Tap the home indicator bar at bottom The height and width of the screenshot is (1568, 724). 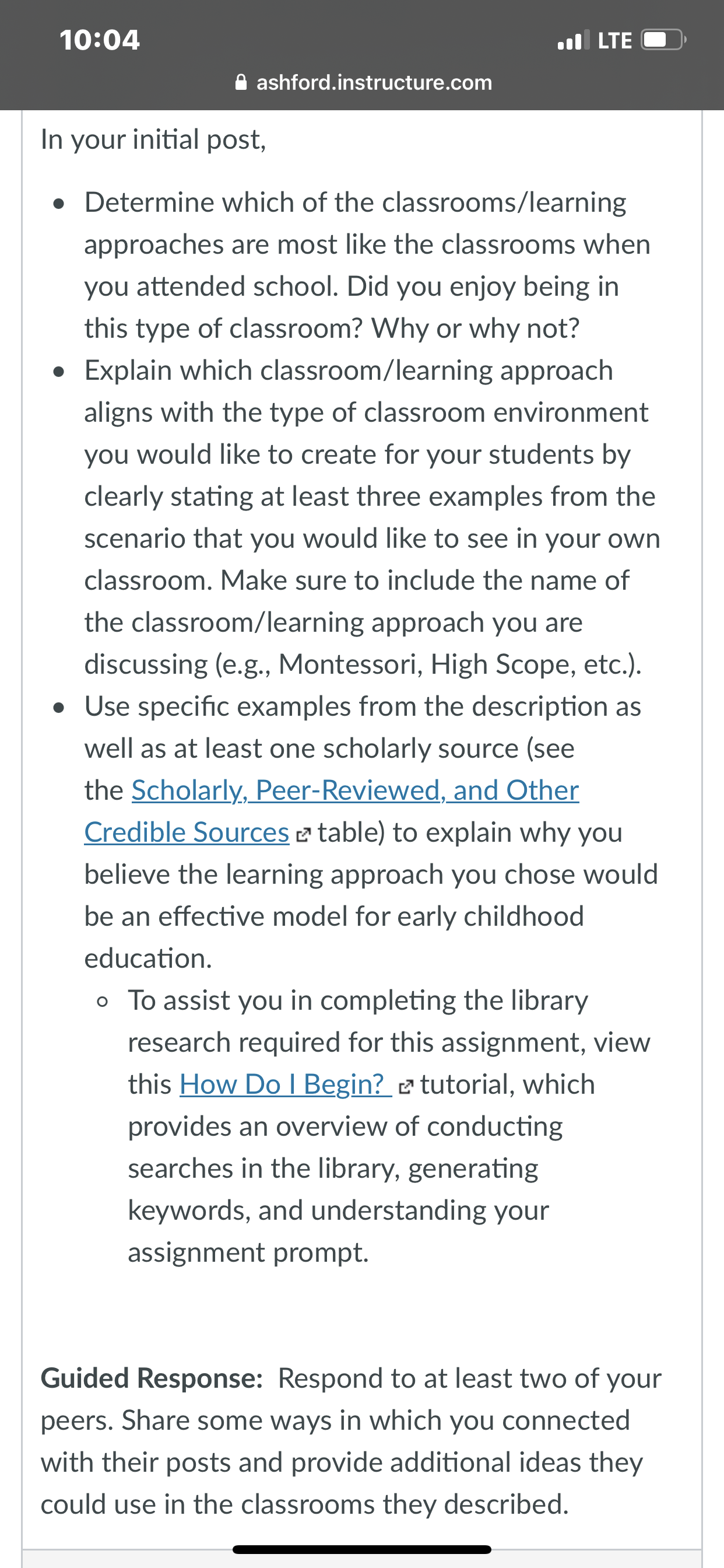(x=362, y=1549)
